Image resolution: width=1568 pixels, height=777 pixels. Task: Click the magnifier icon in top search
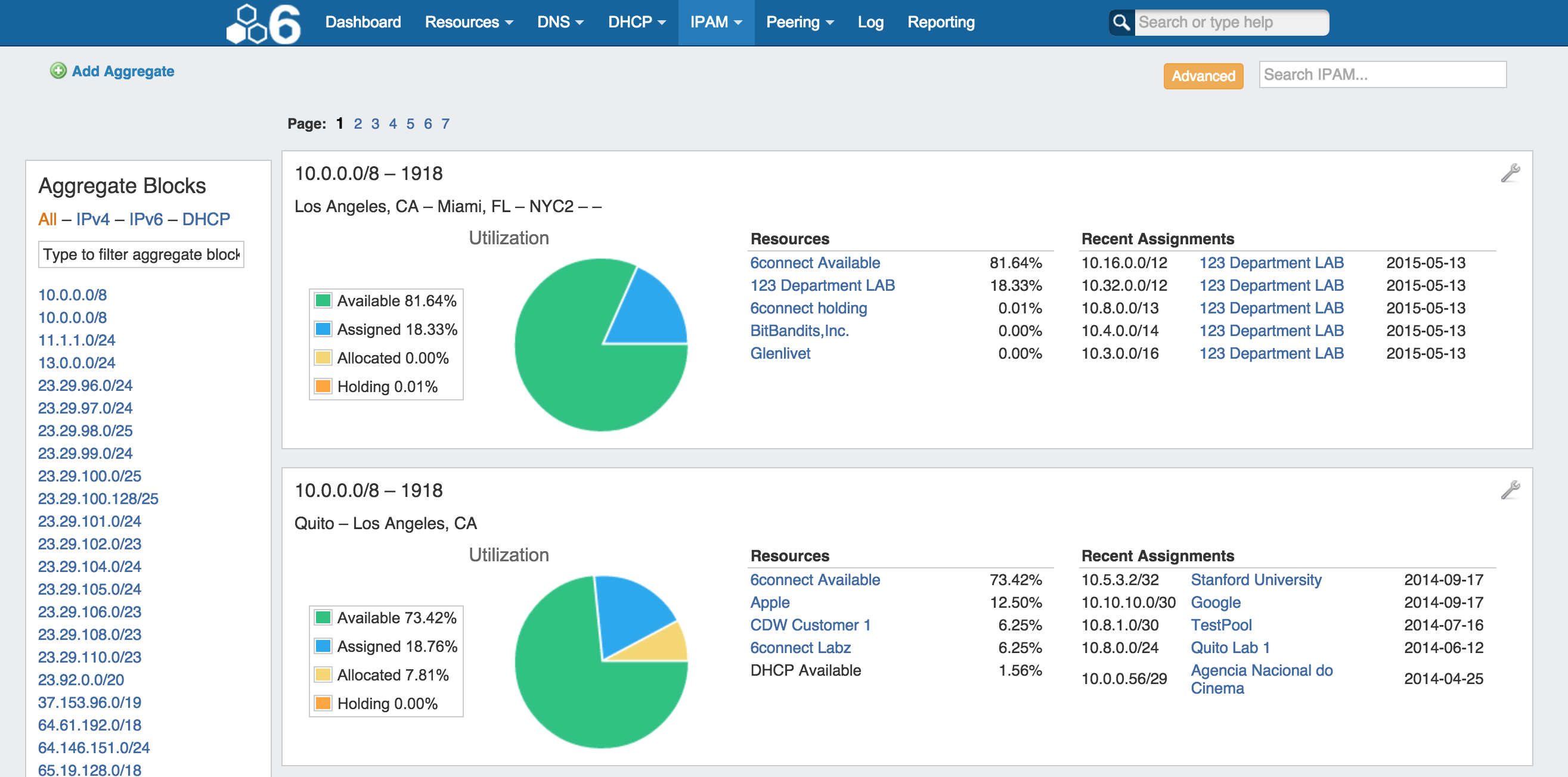click(1121, 23)
